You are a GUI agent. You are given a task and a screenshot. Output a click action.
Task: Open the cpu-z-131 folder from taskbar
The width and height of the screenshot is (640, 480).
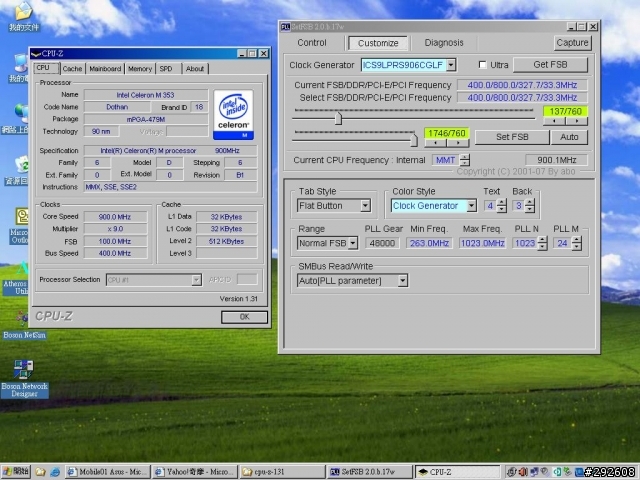click(x=282, y=472)
